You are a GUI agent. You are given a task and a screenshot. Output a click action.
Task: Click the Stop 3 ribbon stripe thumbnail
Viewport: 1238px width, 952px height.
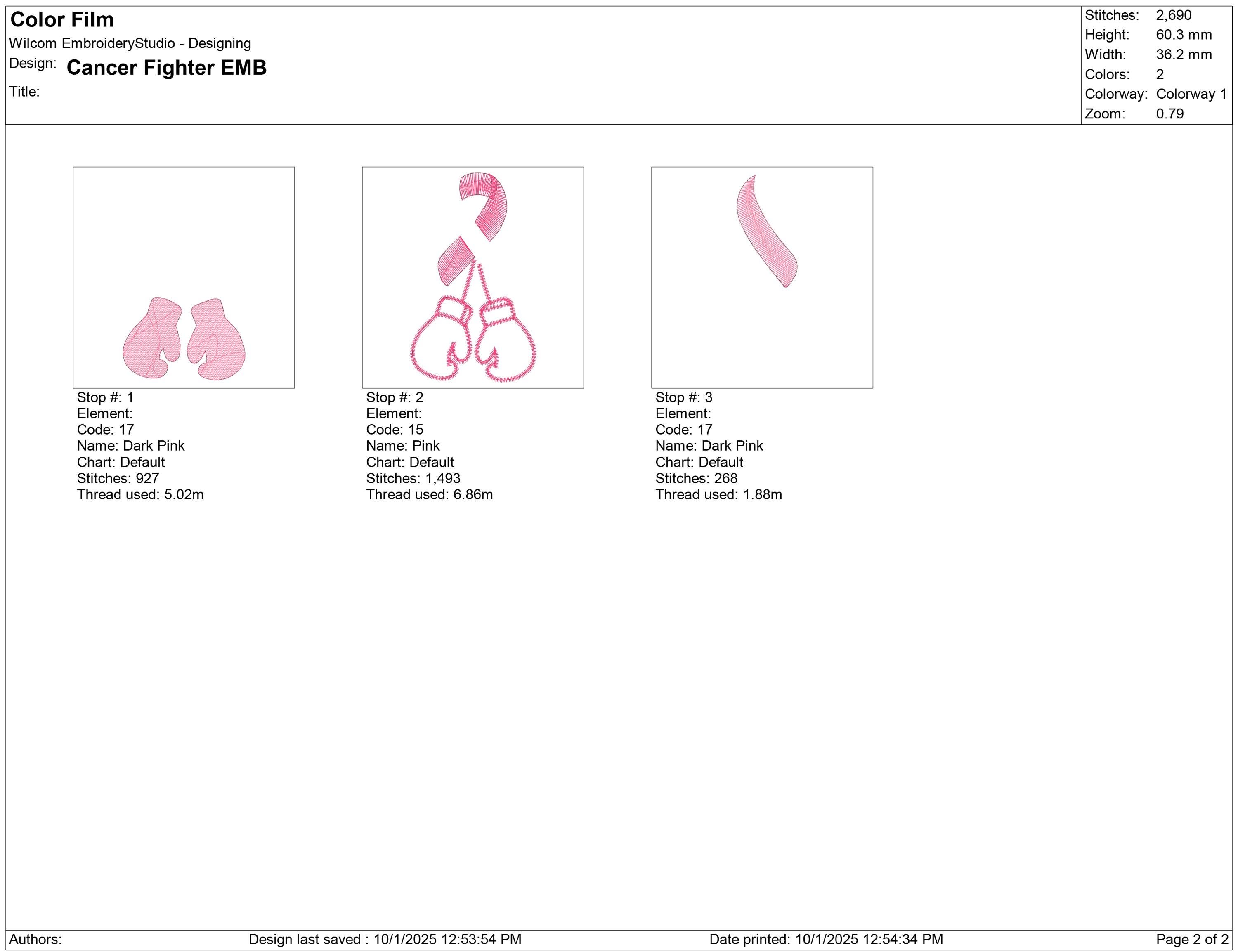tap(762, 278)
